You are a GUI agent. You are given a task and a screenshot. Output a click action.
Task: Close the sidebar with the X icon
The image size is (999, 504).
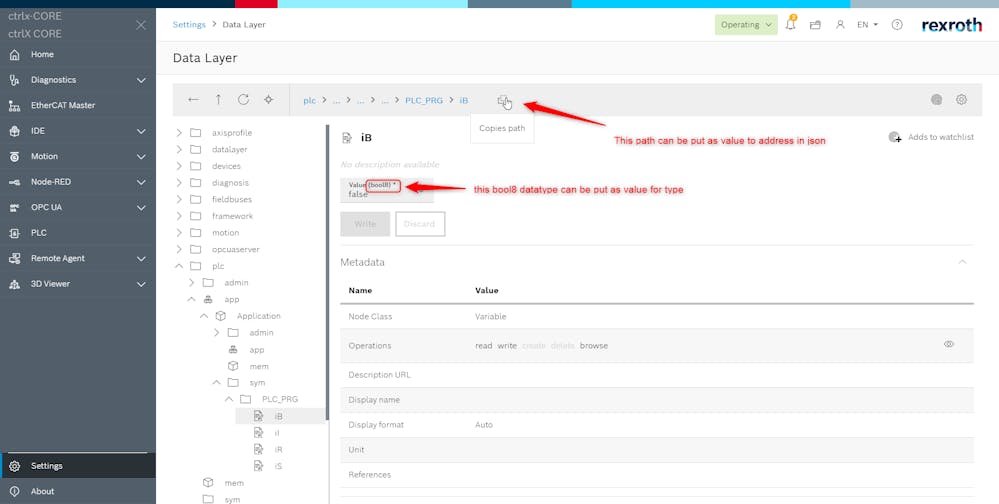point(141,25)
